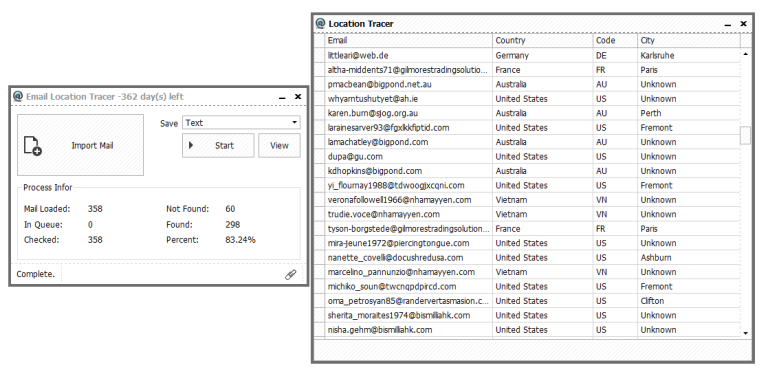Click the Location Tracer window title icon
Viewport: 768px width, 383px height.
click(x=320, y=23)
